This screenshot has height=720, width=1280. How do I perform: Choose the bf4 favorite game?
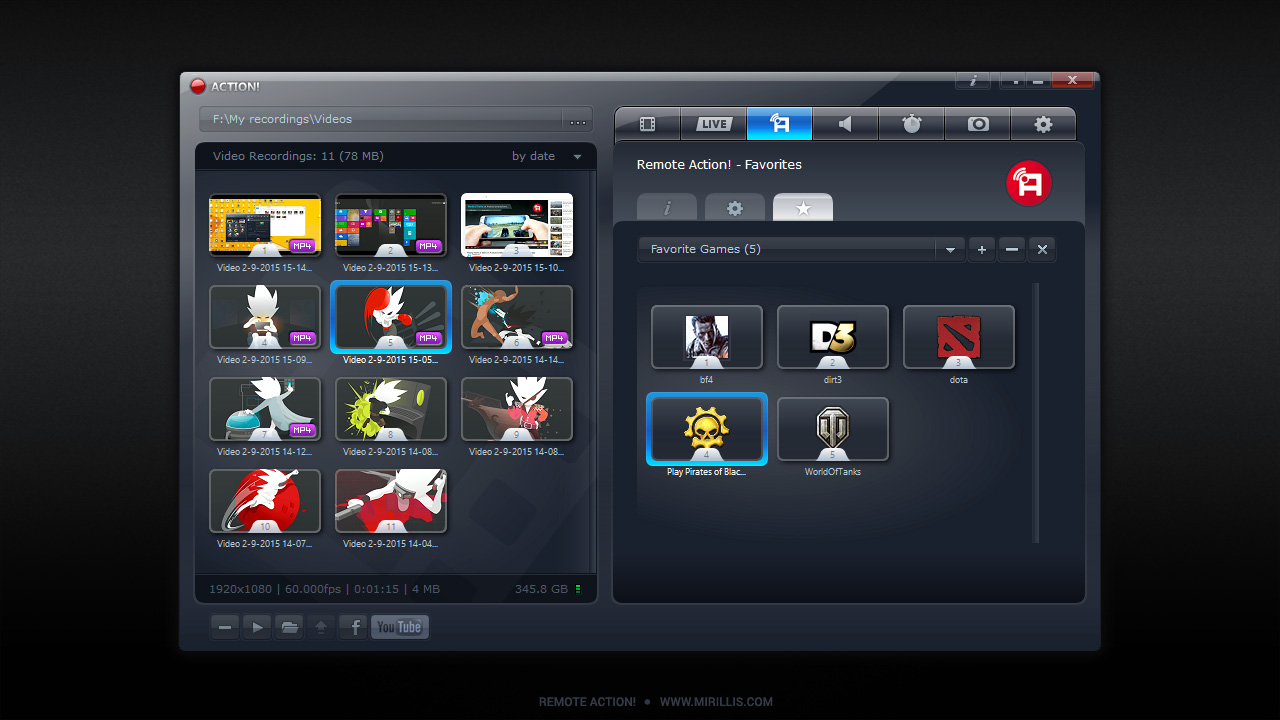tap(707, 337)
